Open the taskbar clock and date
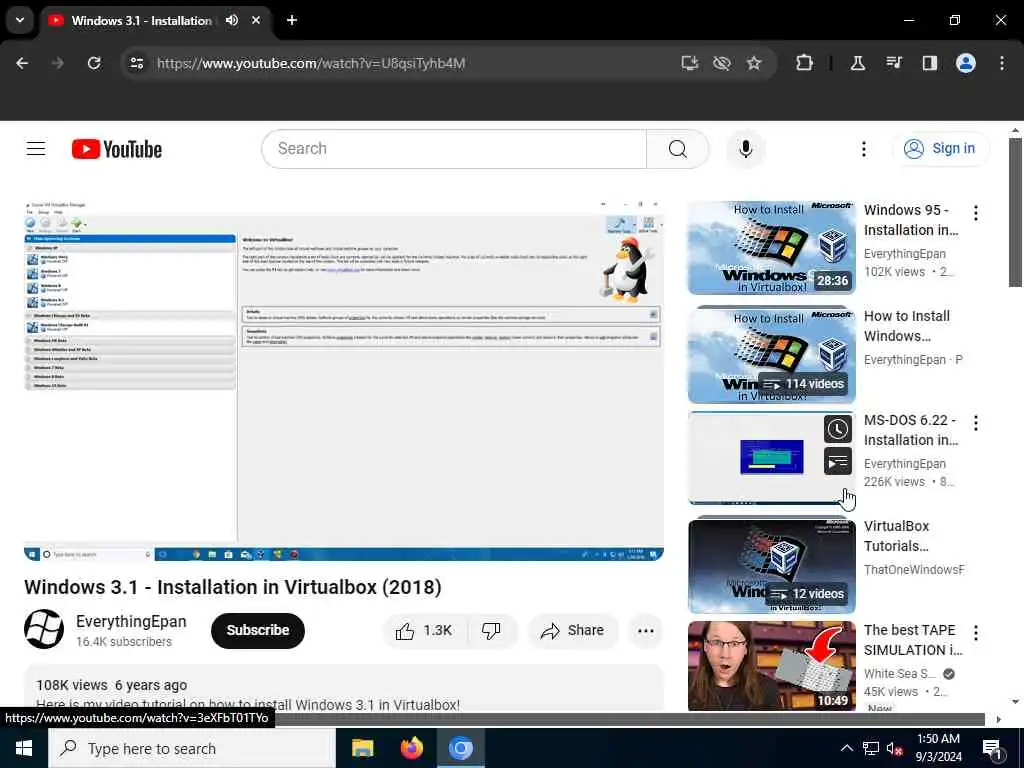This screenshot has width=1024, height=768. pos(938,748)
